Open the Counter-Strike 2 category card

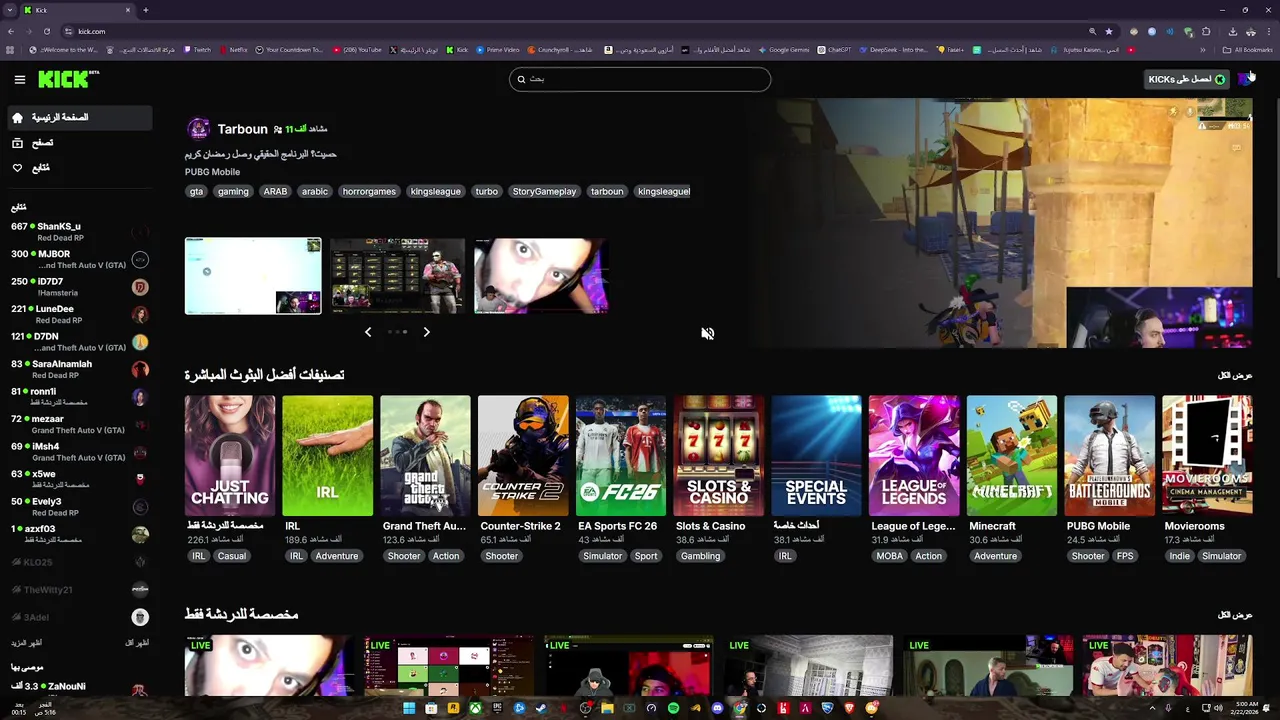tap(523, 456)
